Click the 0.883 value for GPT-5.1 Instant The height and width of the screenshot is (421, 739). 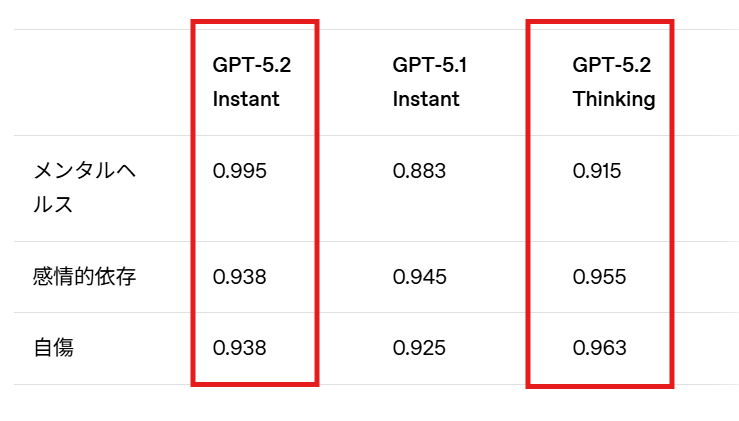pyautogui.click(x=419, y=171)
